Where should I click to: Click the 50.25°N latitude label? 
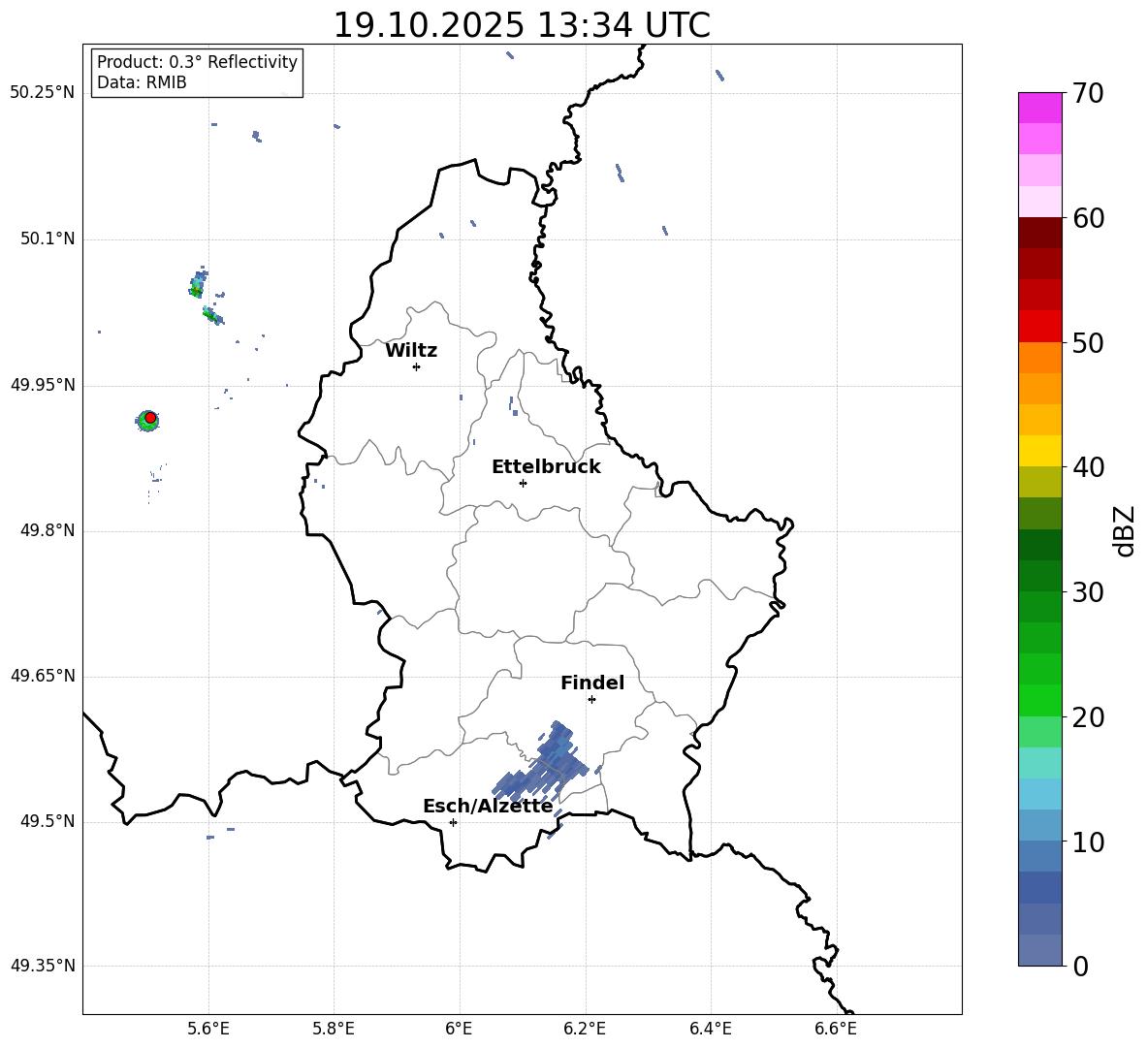pyautogui.click(x=43, y=93)
